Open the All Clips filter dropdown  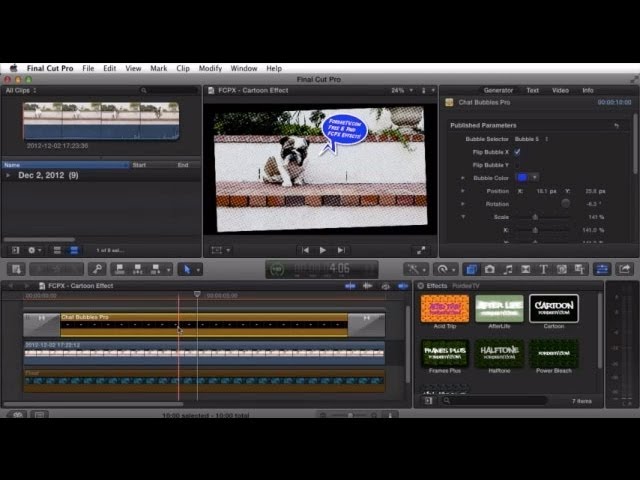click(21, 90)
